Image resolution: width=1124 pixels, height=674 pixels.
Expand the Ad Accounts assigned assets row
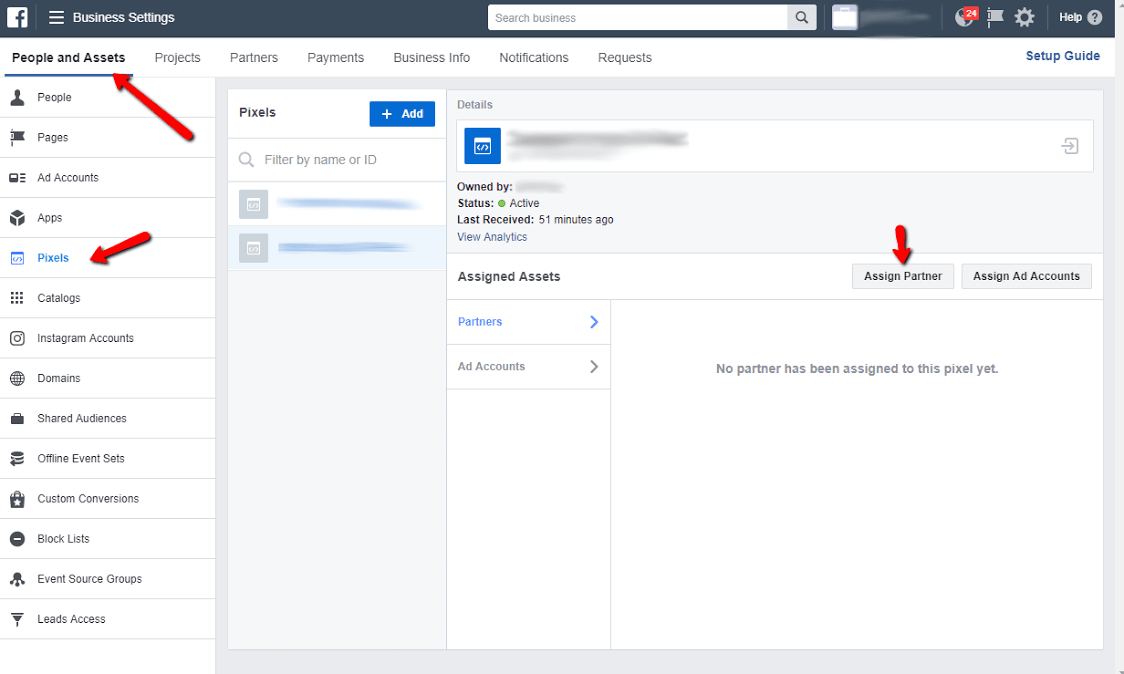(528, 367)
